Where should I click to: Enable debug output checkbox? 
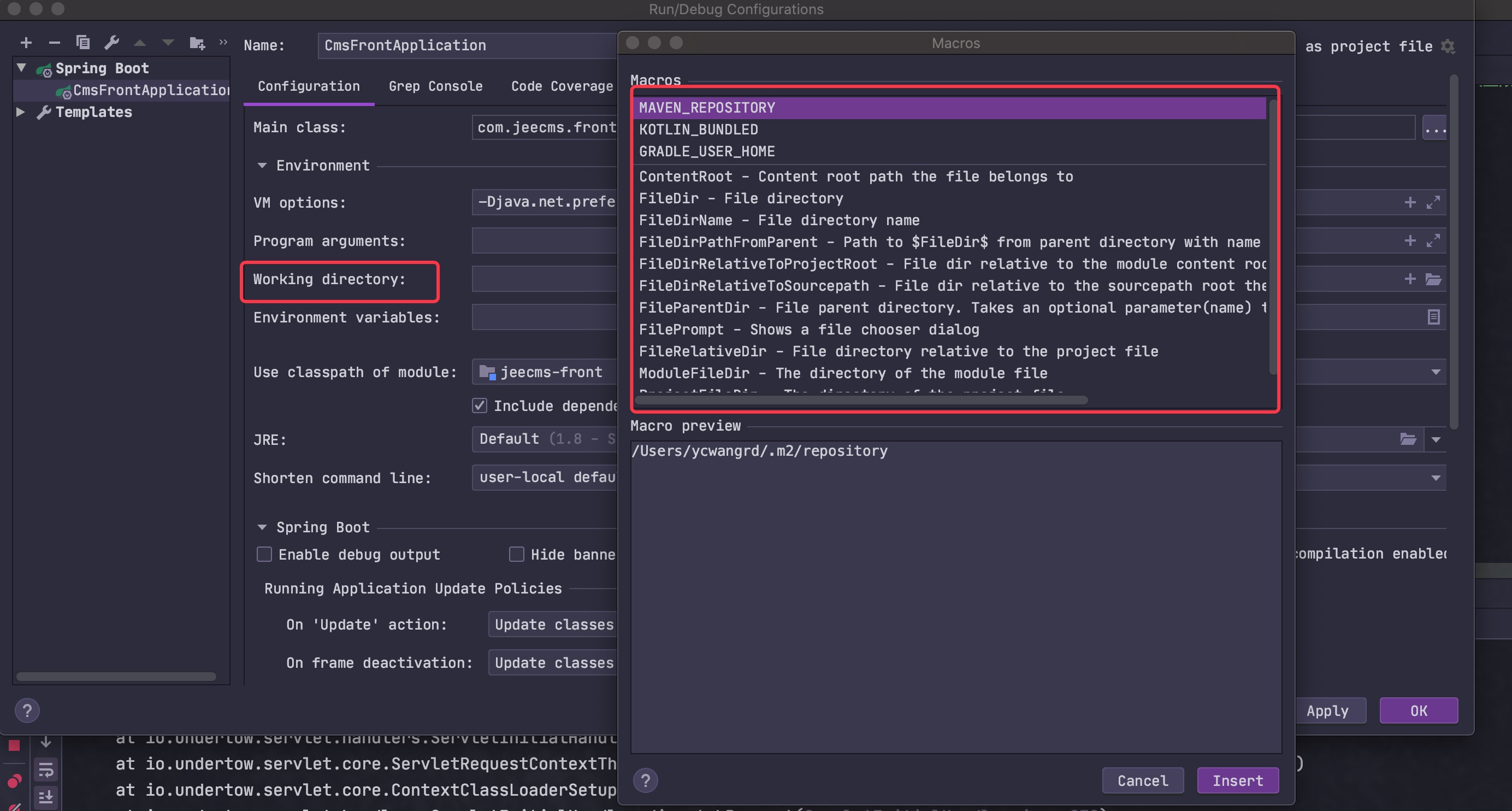(264, 554)
